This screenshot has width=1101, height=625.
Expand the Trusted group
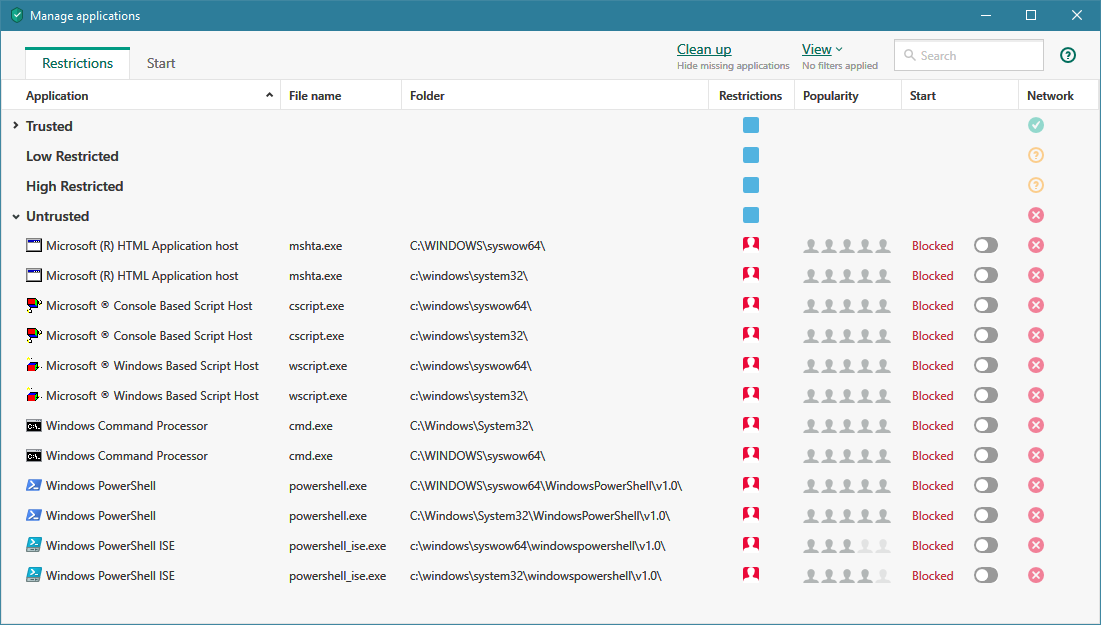pos(15,125)
